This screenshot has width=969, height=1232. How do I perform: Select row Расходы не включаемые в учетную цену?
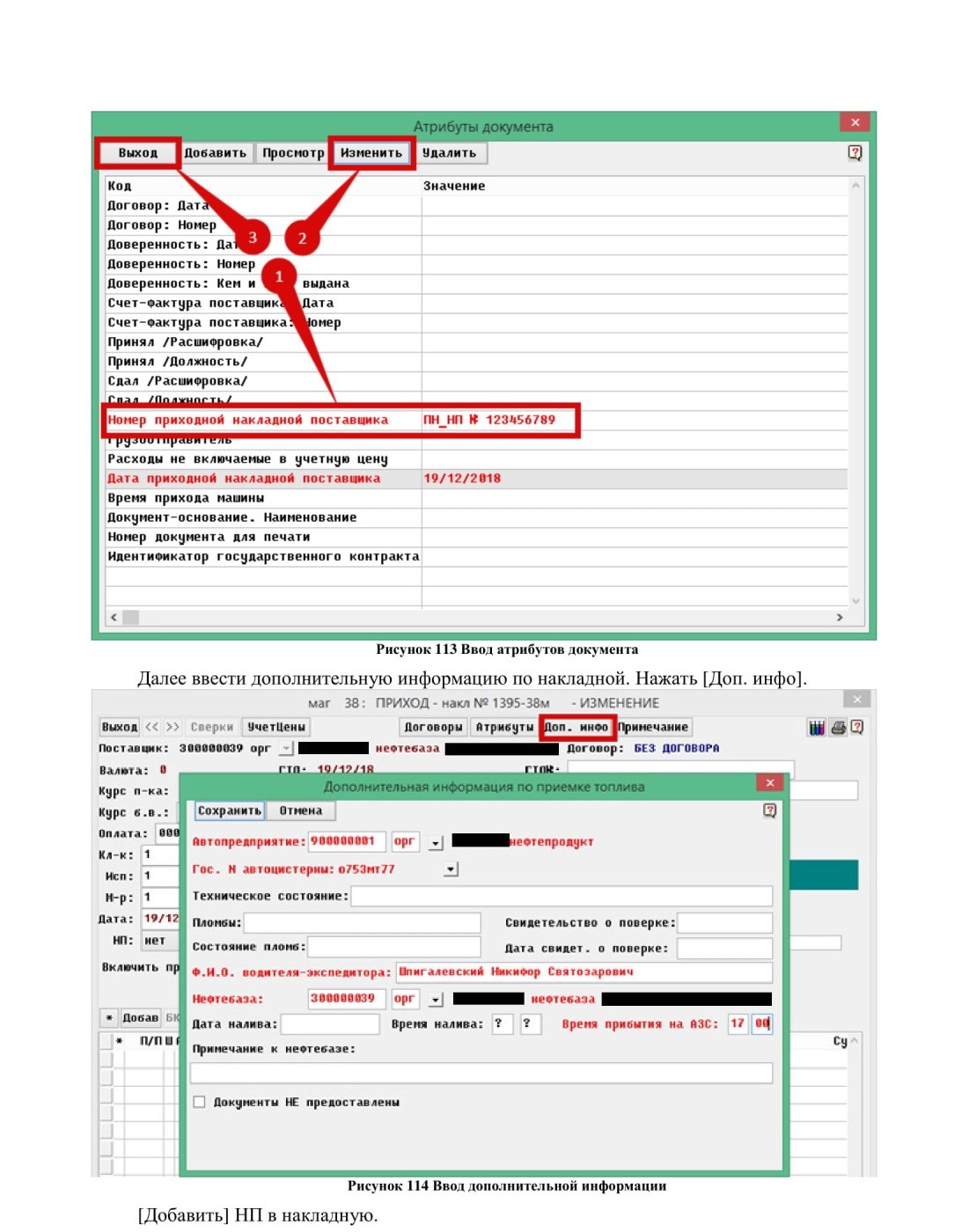coord(476,459)
